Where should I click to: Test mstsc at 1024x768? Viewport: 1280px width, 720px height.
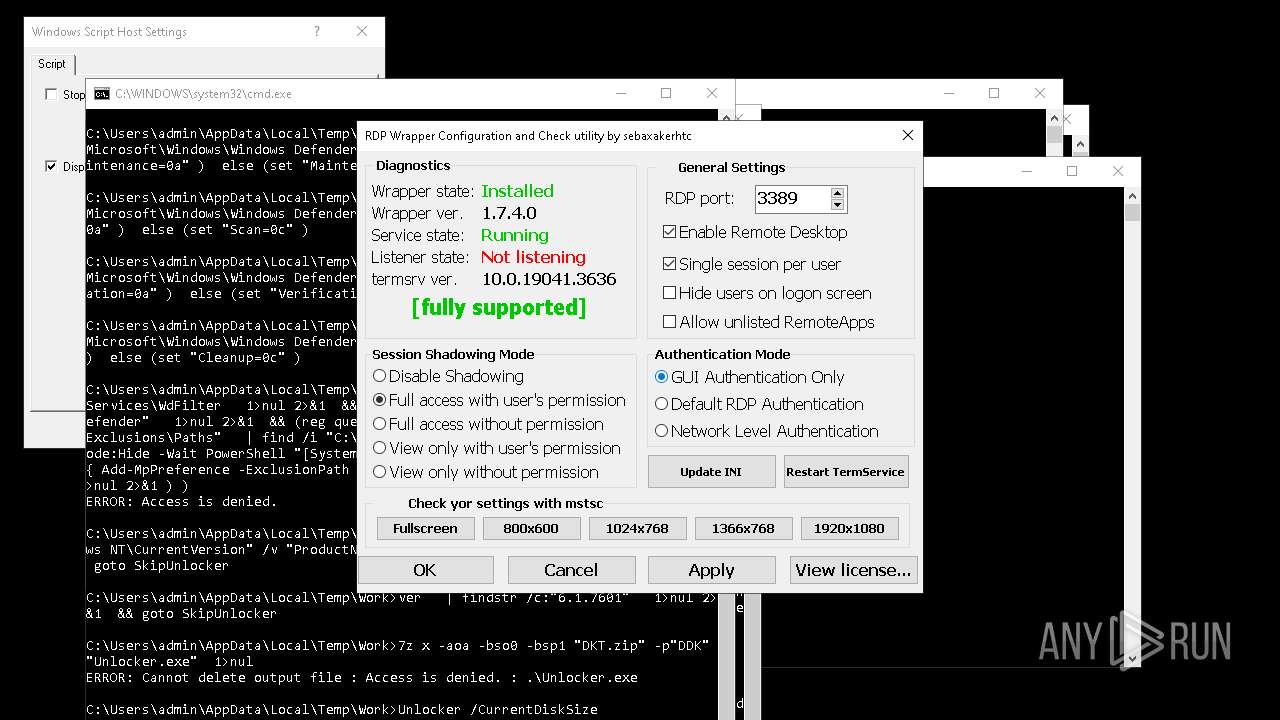[x=637, y=528]
